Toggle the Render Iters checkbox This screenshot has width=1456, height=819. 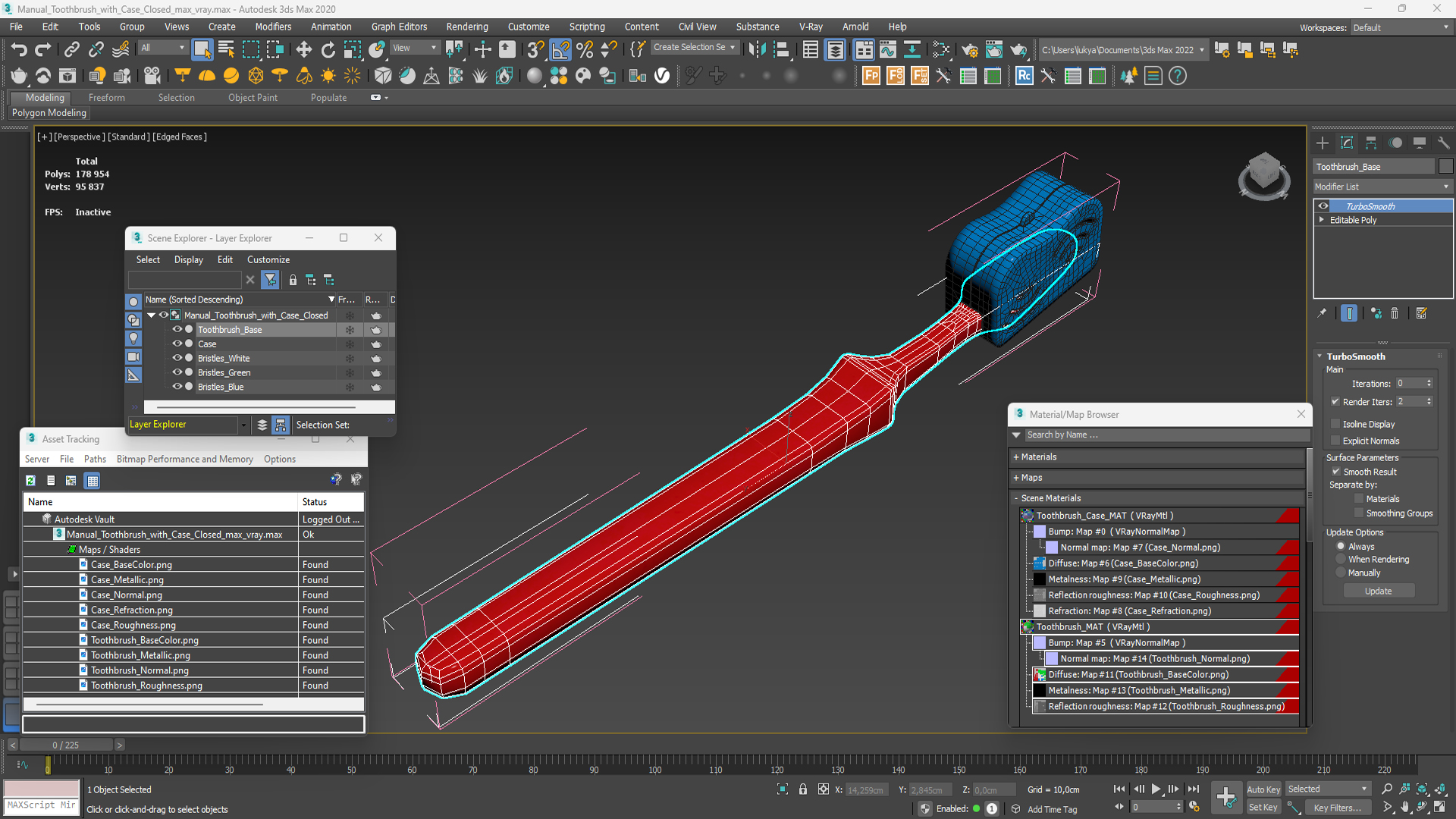1335,402
